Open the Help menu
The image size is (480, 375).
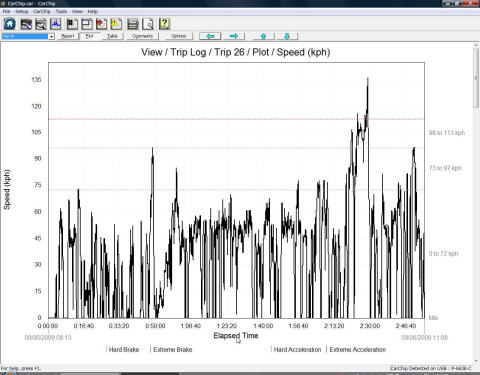[92, 11]
